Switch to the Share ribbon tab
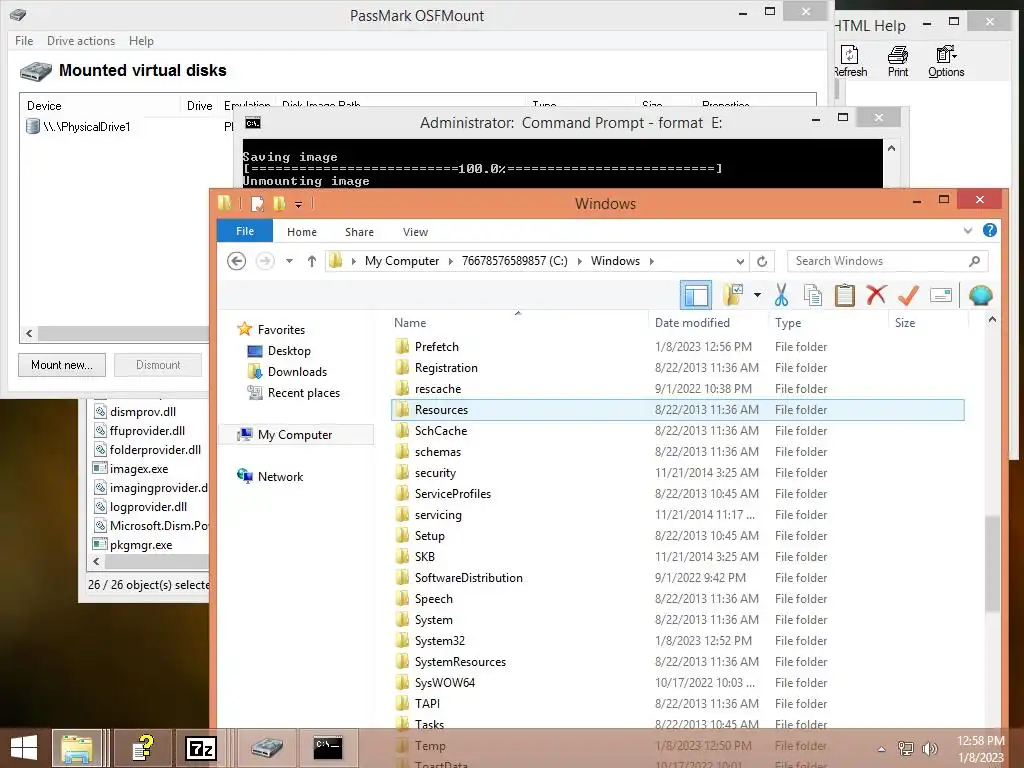This screenshot has width=1024, height=768. click(359, 232)
